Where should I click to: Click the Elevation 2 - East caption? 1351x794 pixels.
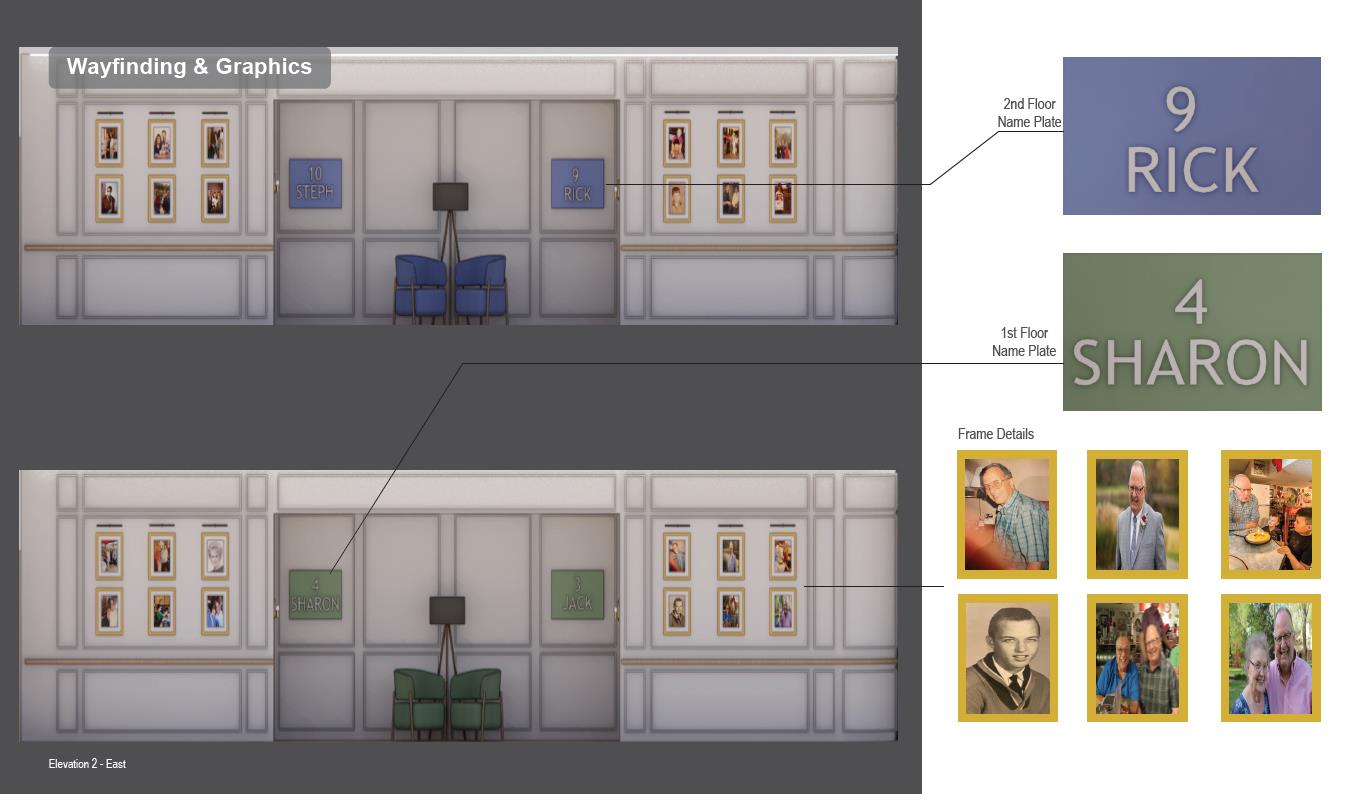click(87, 764)
